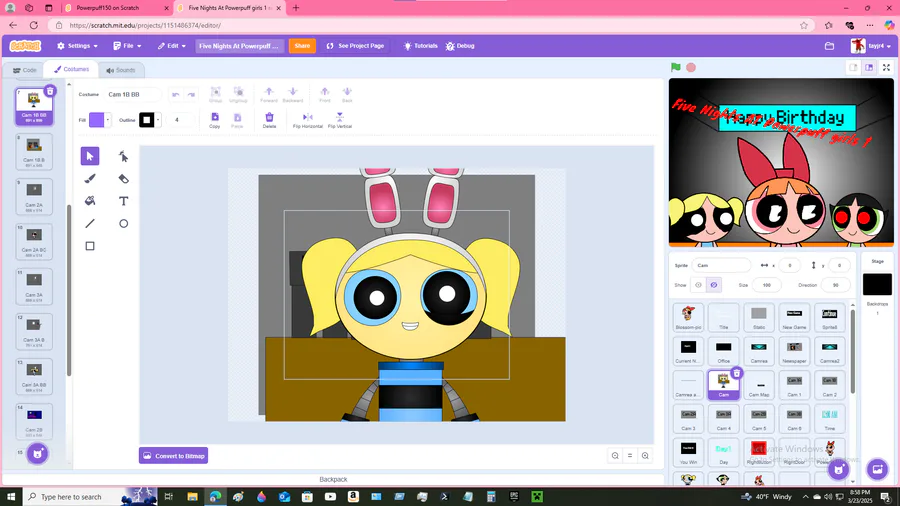Enter full screen stage mode
Image resolution: width=900 pixels, height=506 pixels.
tap(886, 67)
